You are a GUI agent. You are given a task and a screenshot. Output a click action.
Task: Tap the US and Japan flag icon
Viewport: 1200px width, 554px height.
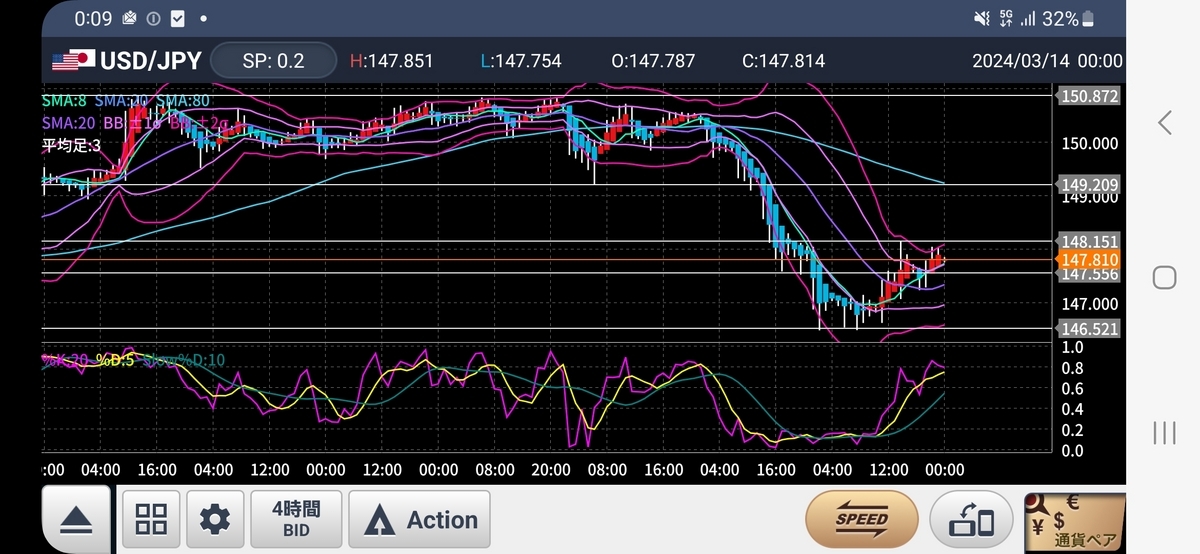(x=72, y=61)
